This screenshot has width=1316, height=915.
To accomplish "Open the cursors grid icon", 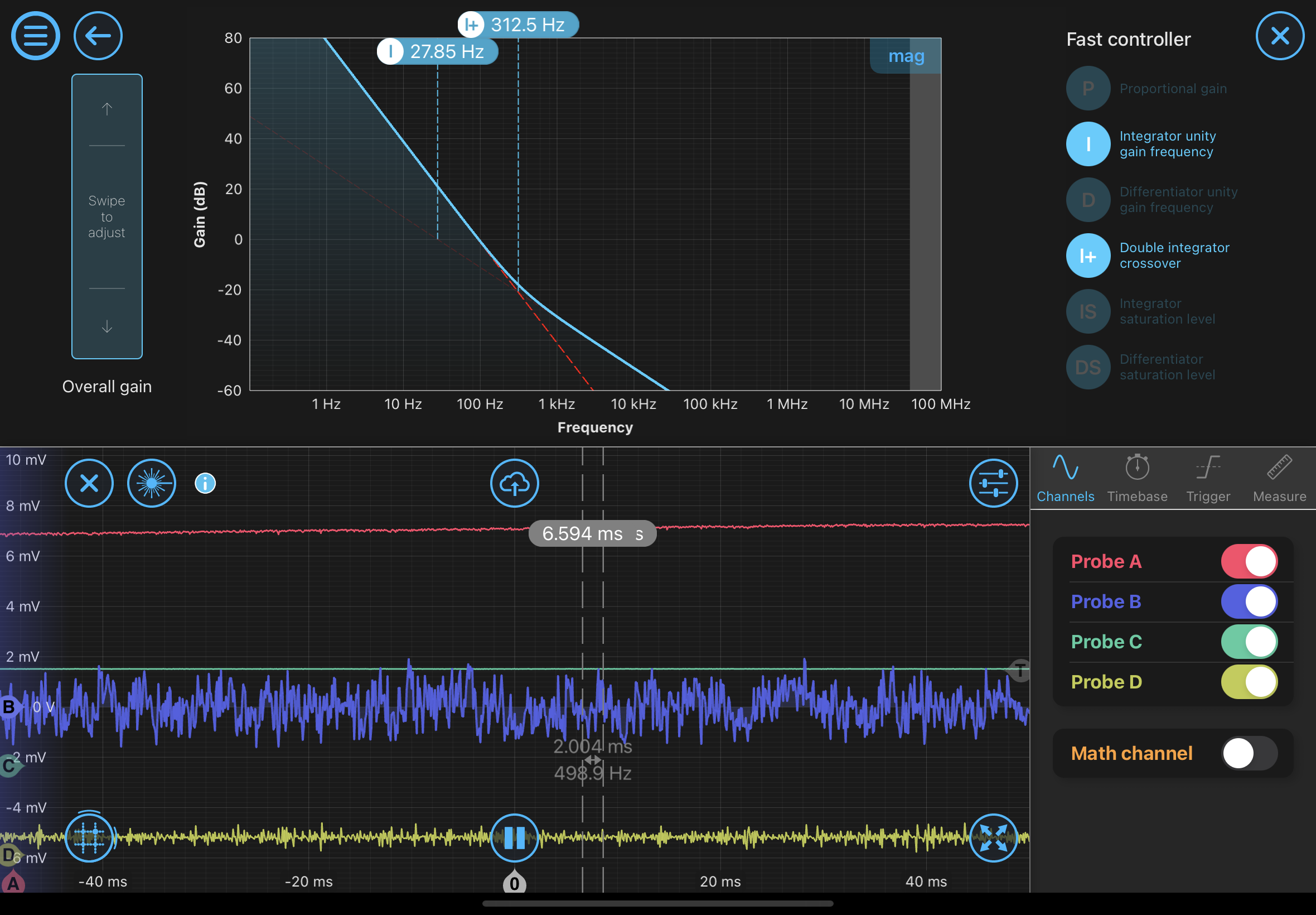I will pos(89,838).
